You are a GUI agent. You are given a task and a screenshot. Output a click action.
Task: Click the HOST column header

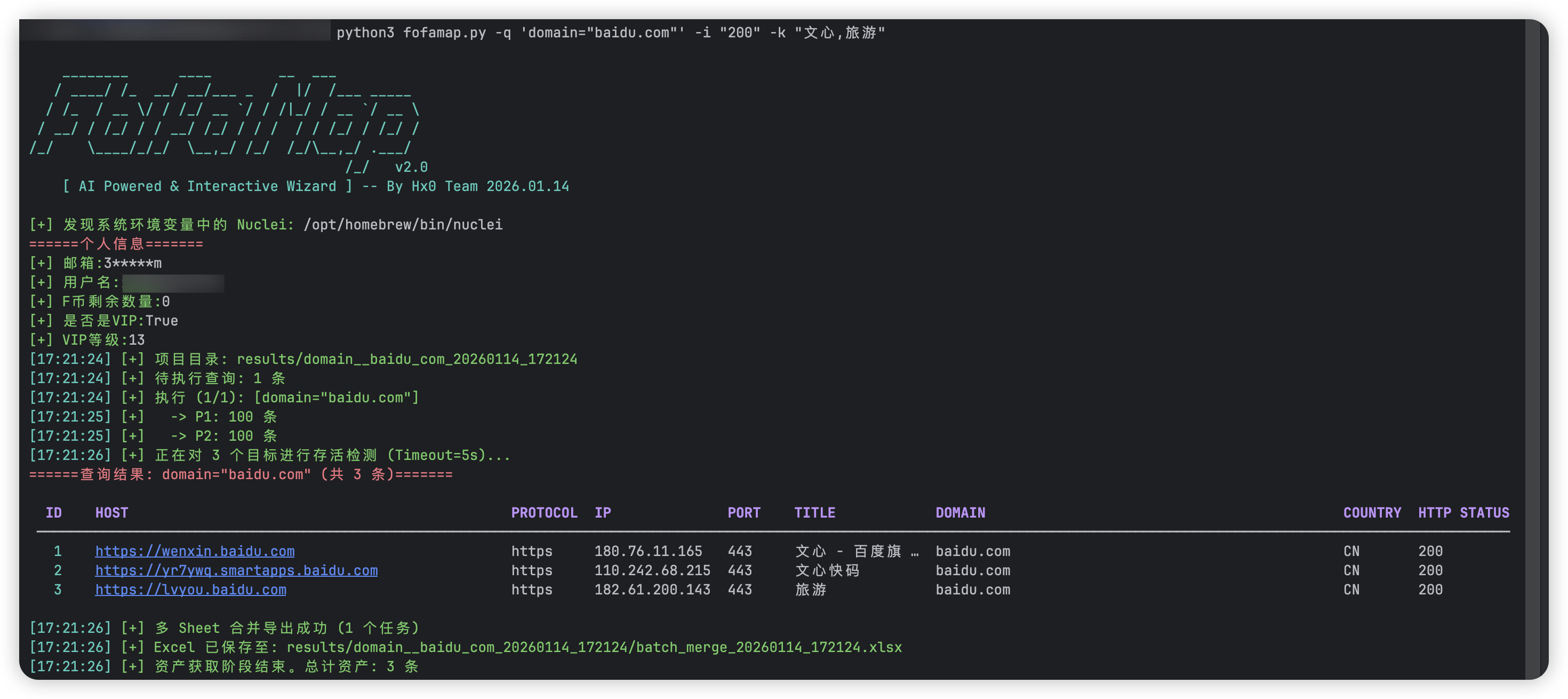coord(111,513)
